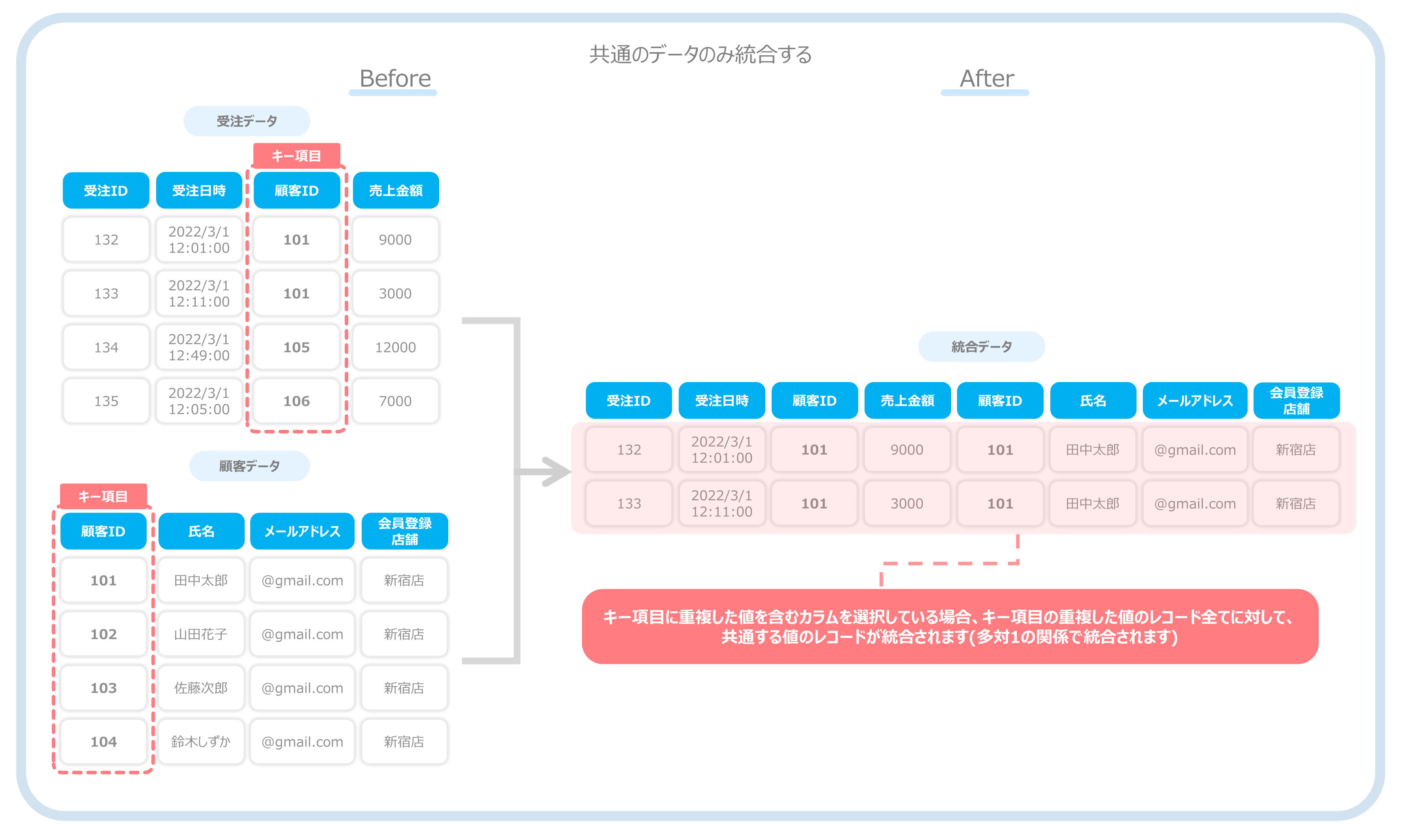Screen dimensions: 1401x840
Task: Click the name 佐藤次郎
Action: (201, 688)
